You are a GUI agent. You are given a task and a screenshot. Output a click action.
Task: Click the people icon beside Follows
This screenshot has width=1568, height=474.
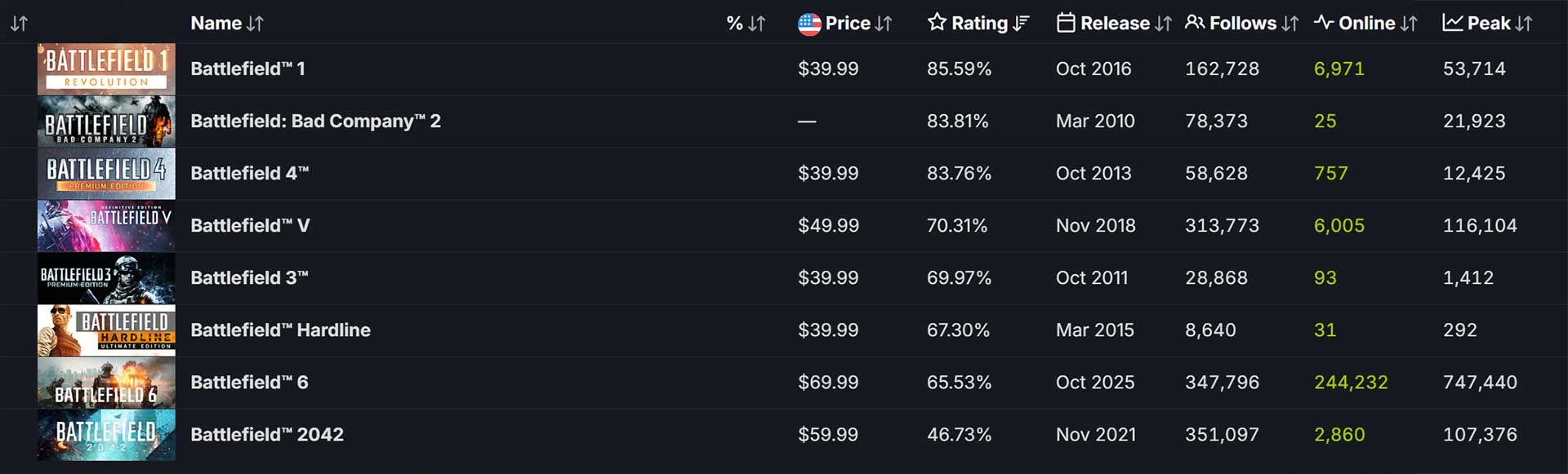(1195, 23)
